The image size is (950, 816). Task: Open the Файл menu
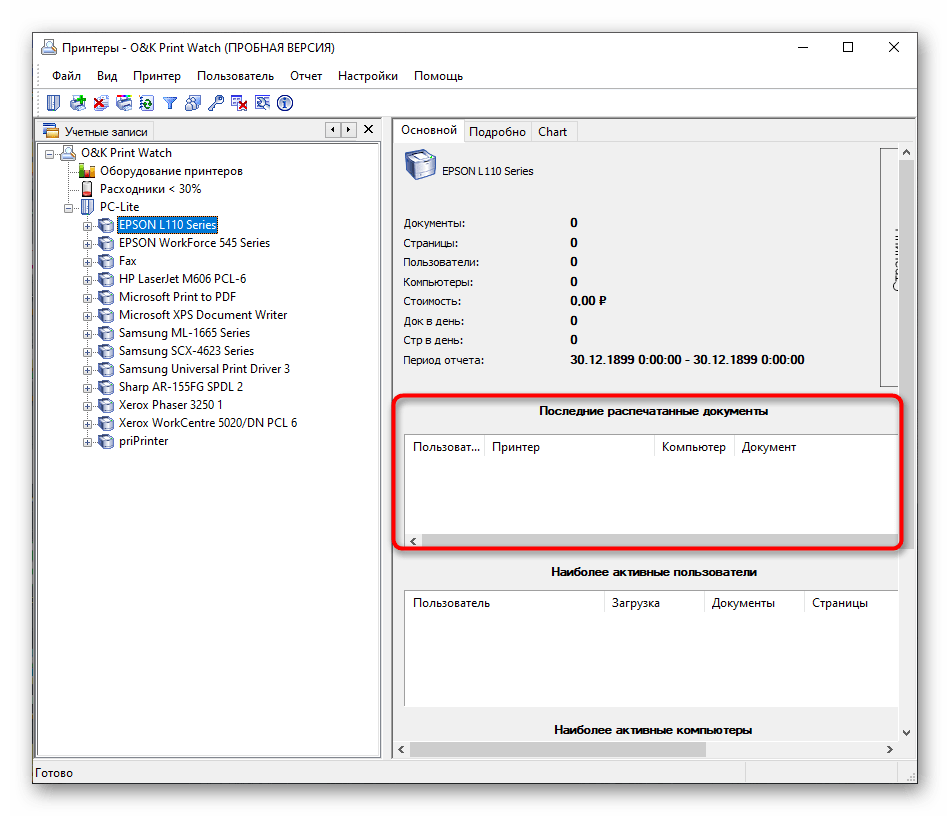(x=66, y=76)
